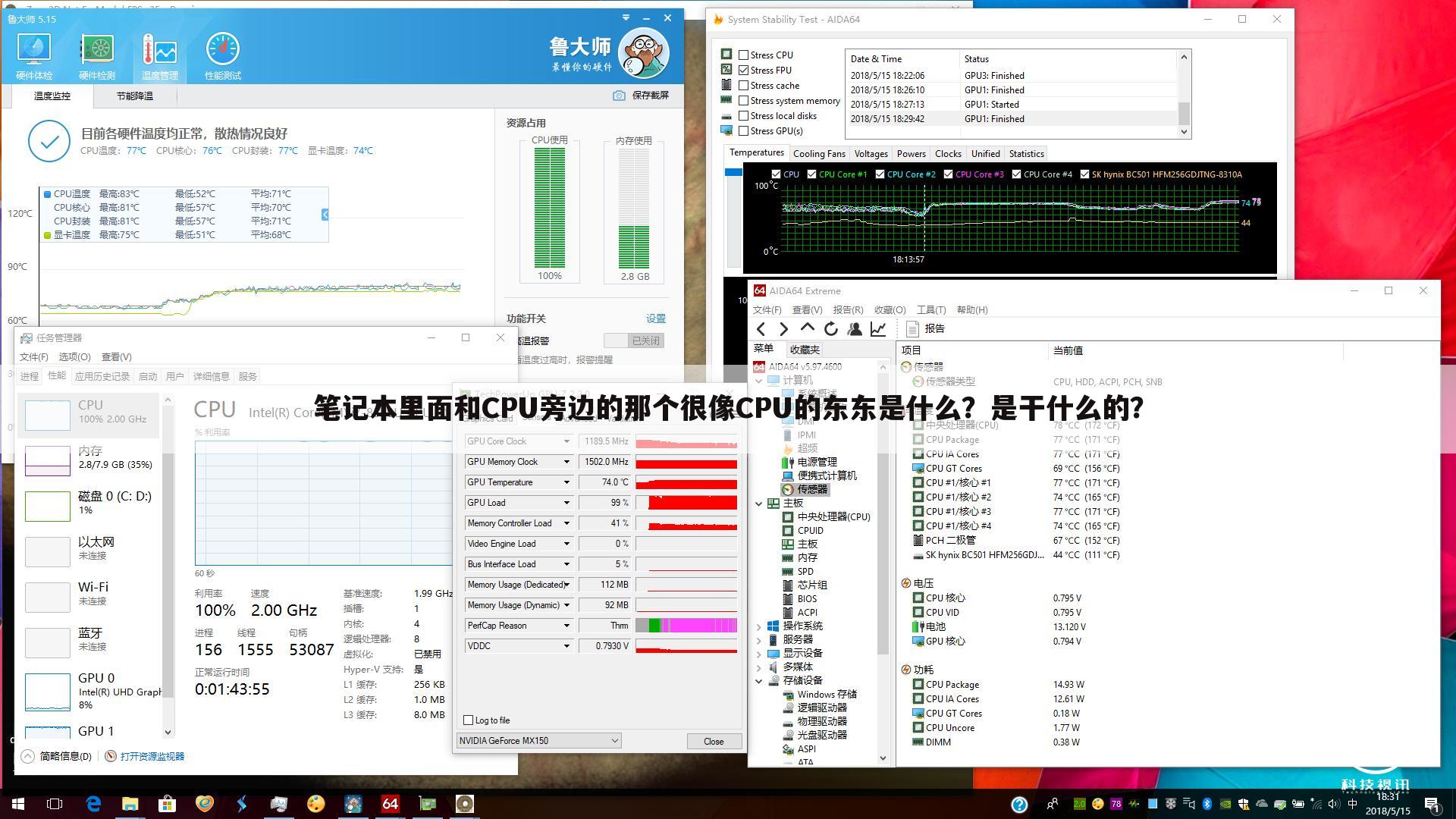Enable Stress cache checkbox

pyautogui.click(x=744, y=86)
